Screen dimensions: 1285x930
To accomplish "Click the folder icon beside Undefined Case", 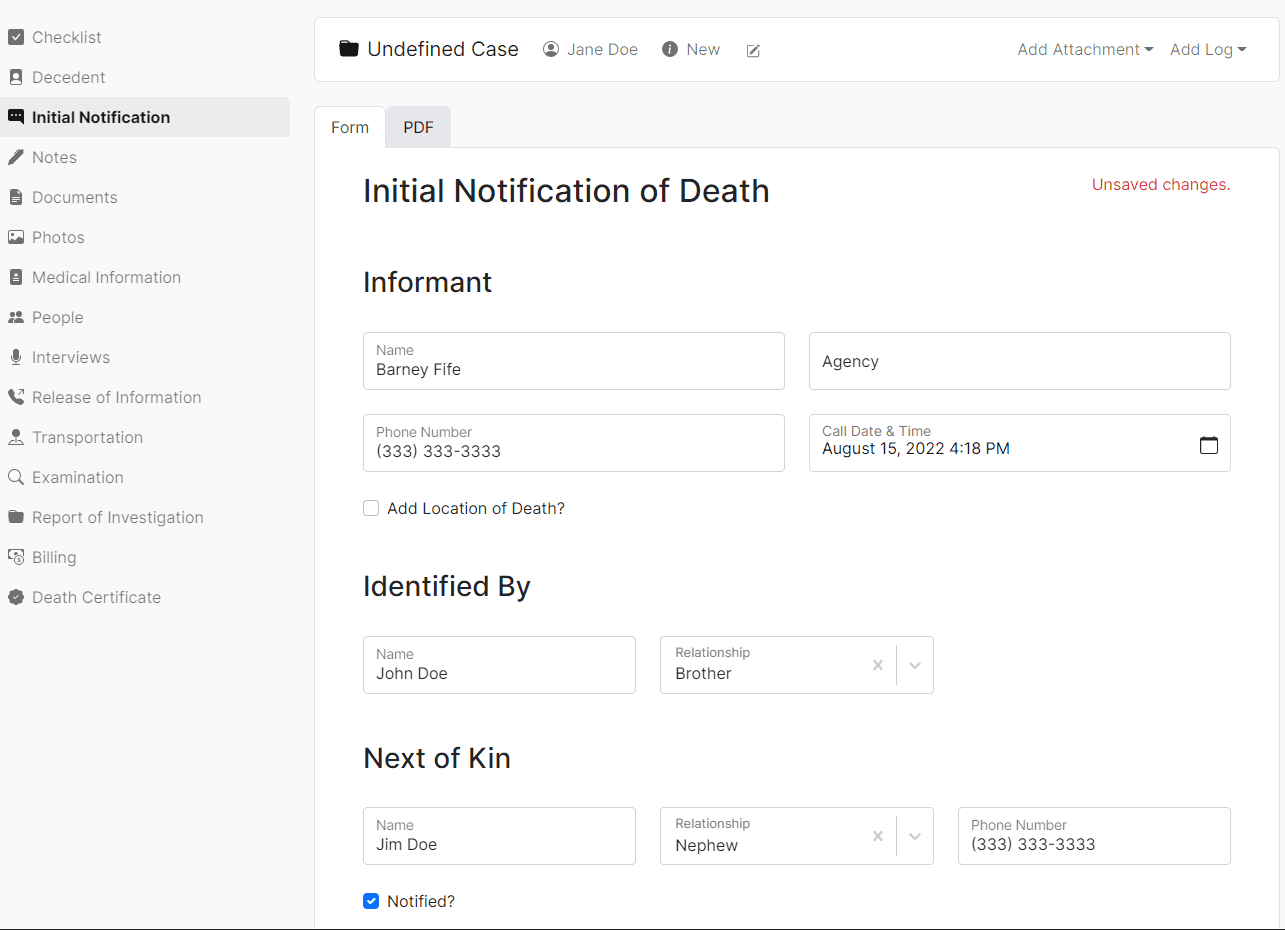I will coord(347,47).
